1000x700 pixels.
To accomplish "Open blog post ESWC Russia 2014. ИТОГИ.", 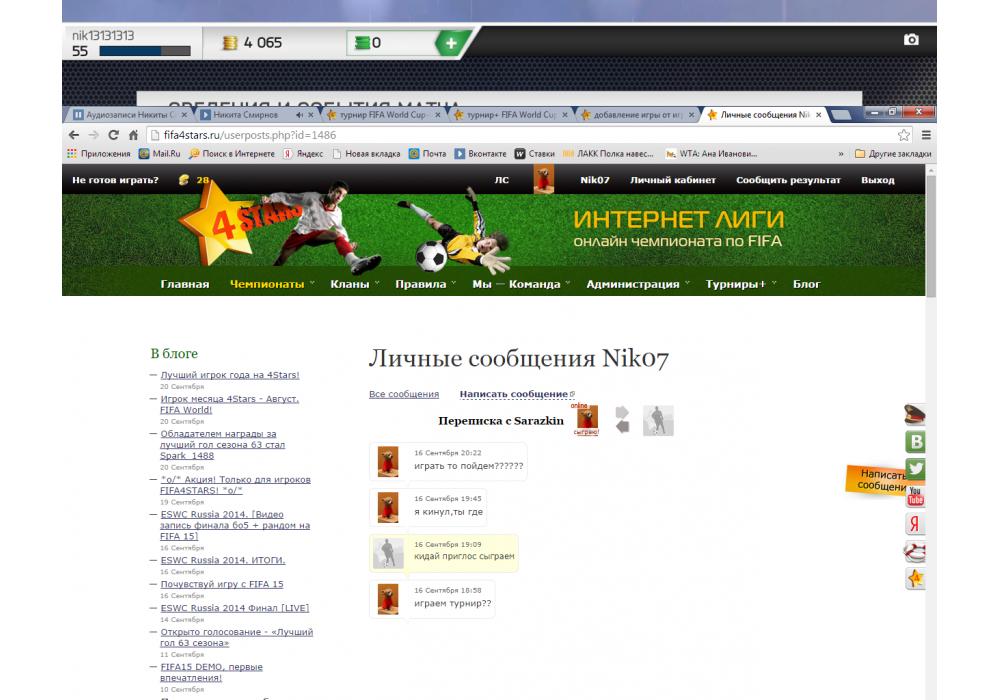I will (x=223, y=560).
